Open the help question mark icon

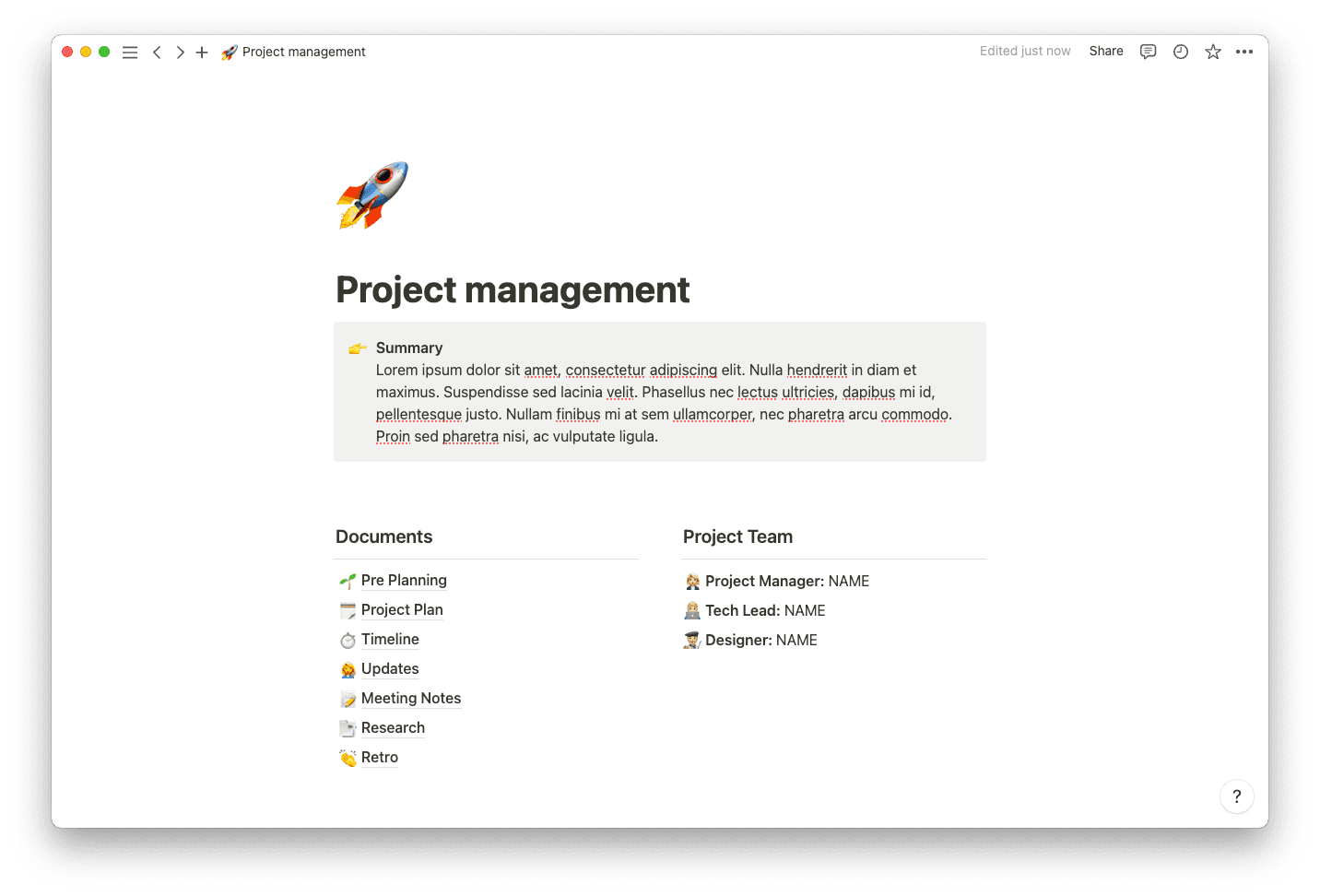(1237, 796)
